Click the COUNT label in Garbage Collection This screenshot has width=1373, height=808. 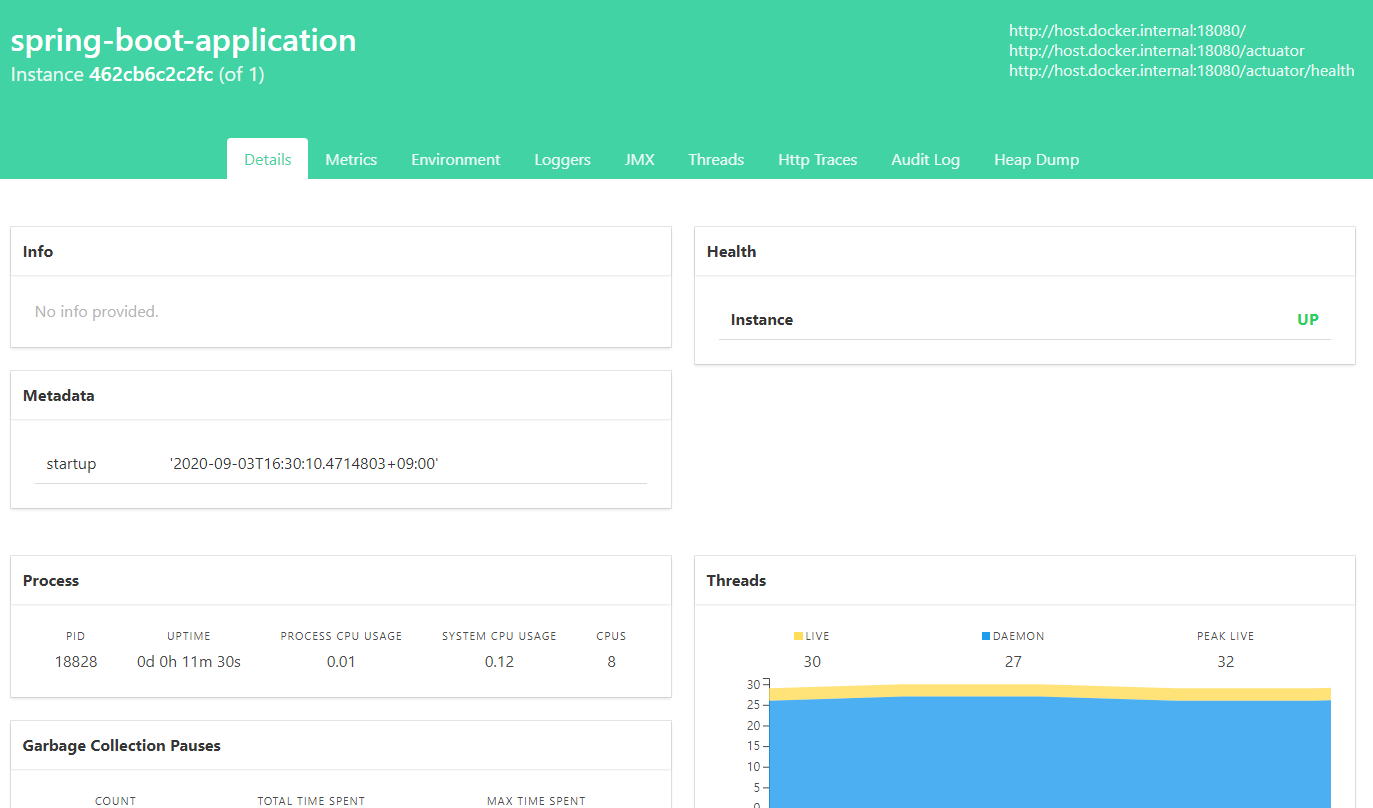tap(115, 801)
